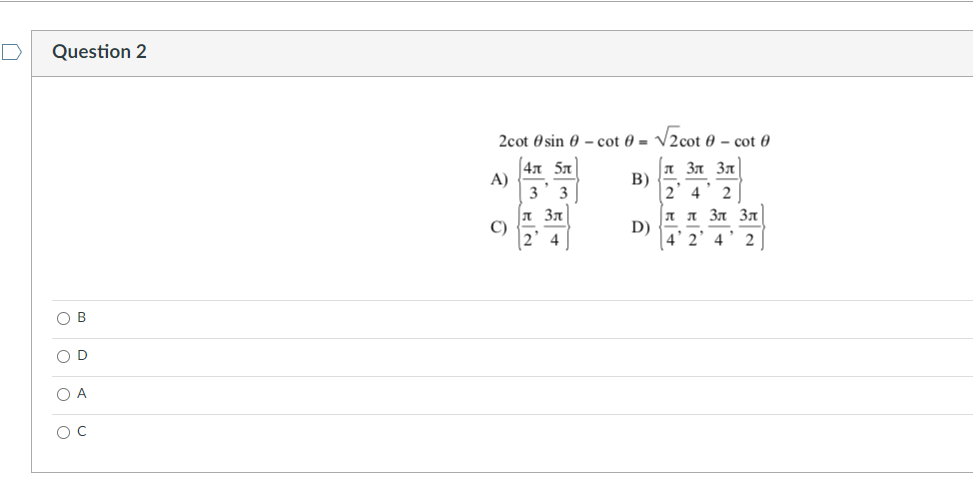Click the answer label text B
The width and height of the screenshot is (973, 485).
pyautogui.click(x=81, y=318)
